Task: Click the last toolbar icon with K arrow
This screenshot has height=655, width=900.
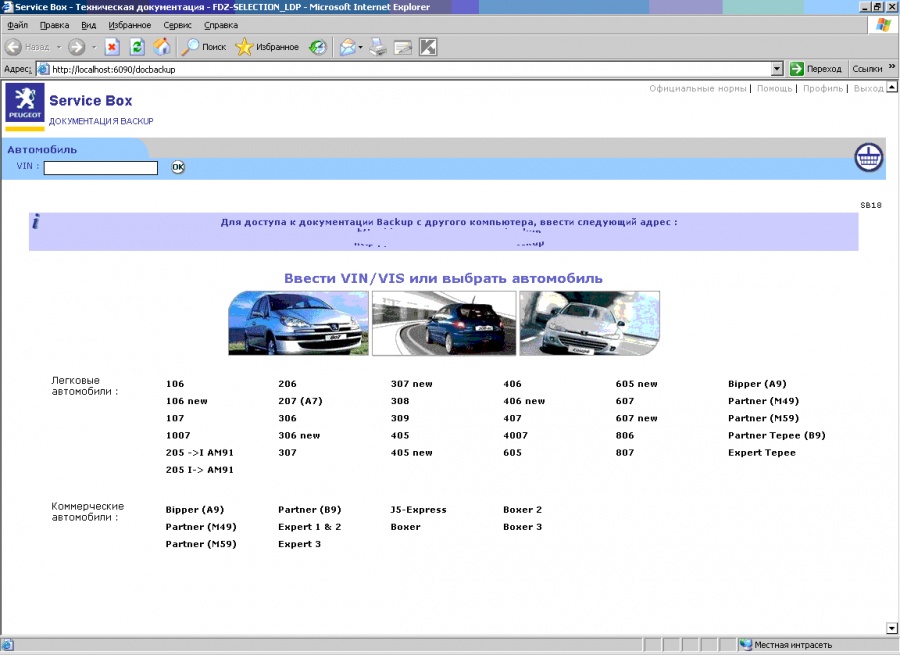Action: point(428,47)
